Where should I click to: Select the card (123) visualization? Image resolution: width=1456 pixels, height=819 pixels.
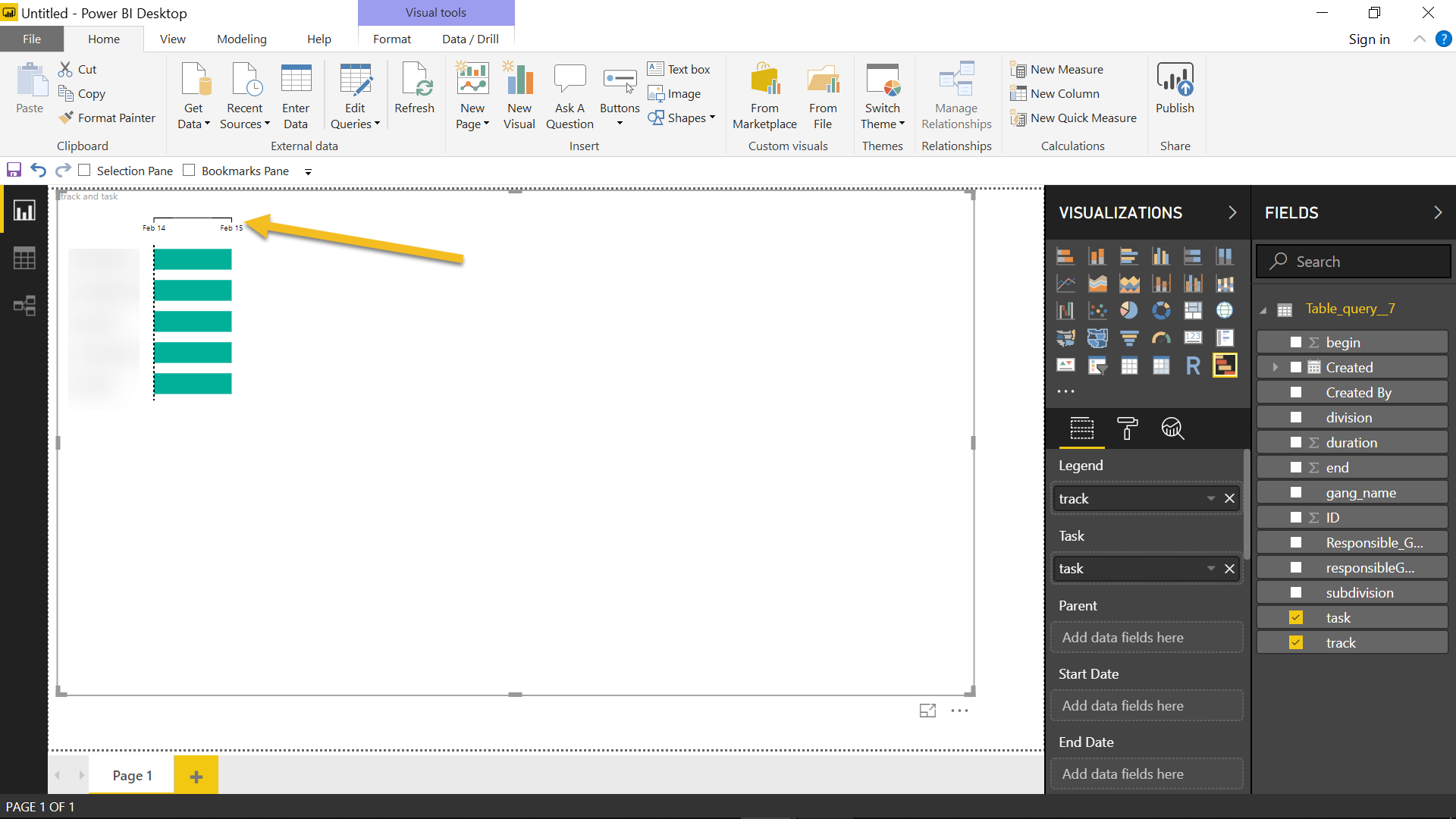pyautogui.click(x=1193, y=338)
